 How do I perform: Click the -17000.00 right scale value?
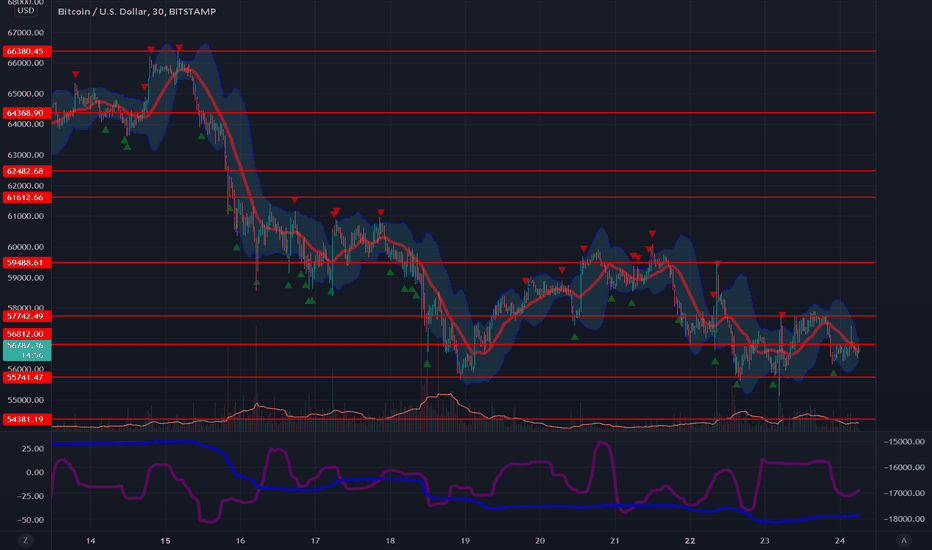(x=904, y=494)
